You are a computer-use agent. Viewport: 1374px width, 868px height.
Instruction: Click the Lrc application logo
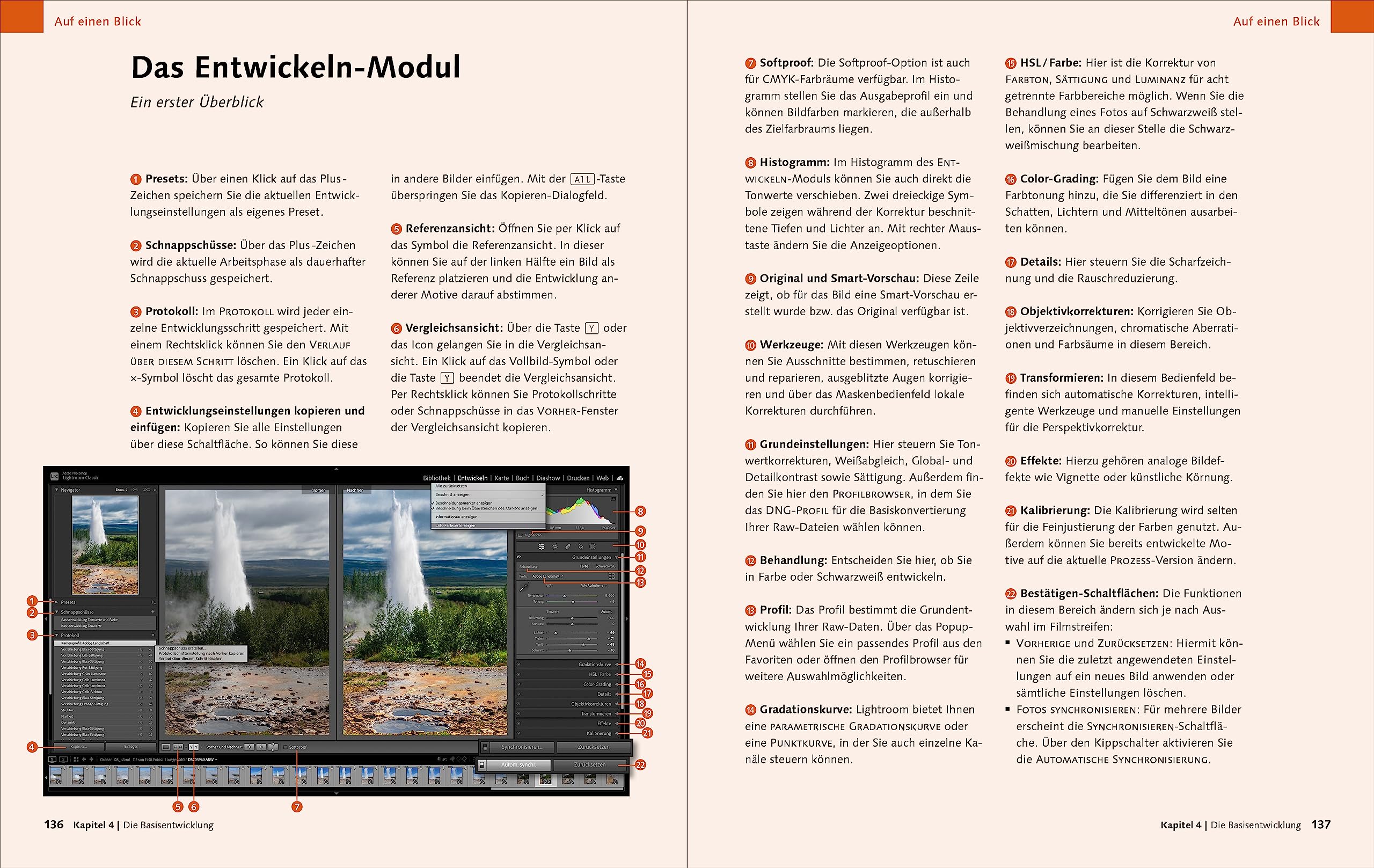(x=55, y=477)
